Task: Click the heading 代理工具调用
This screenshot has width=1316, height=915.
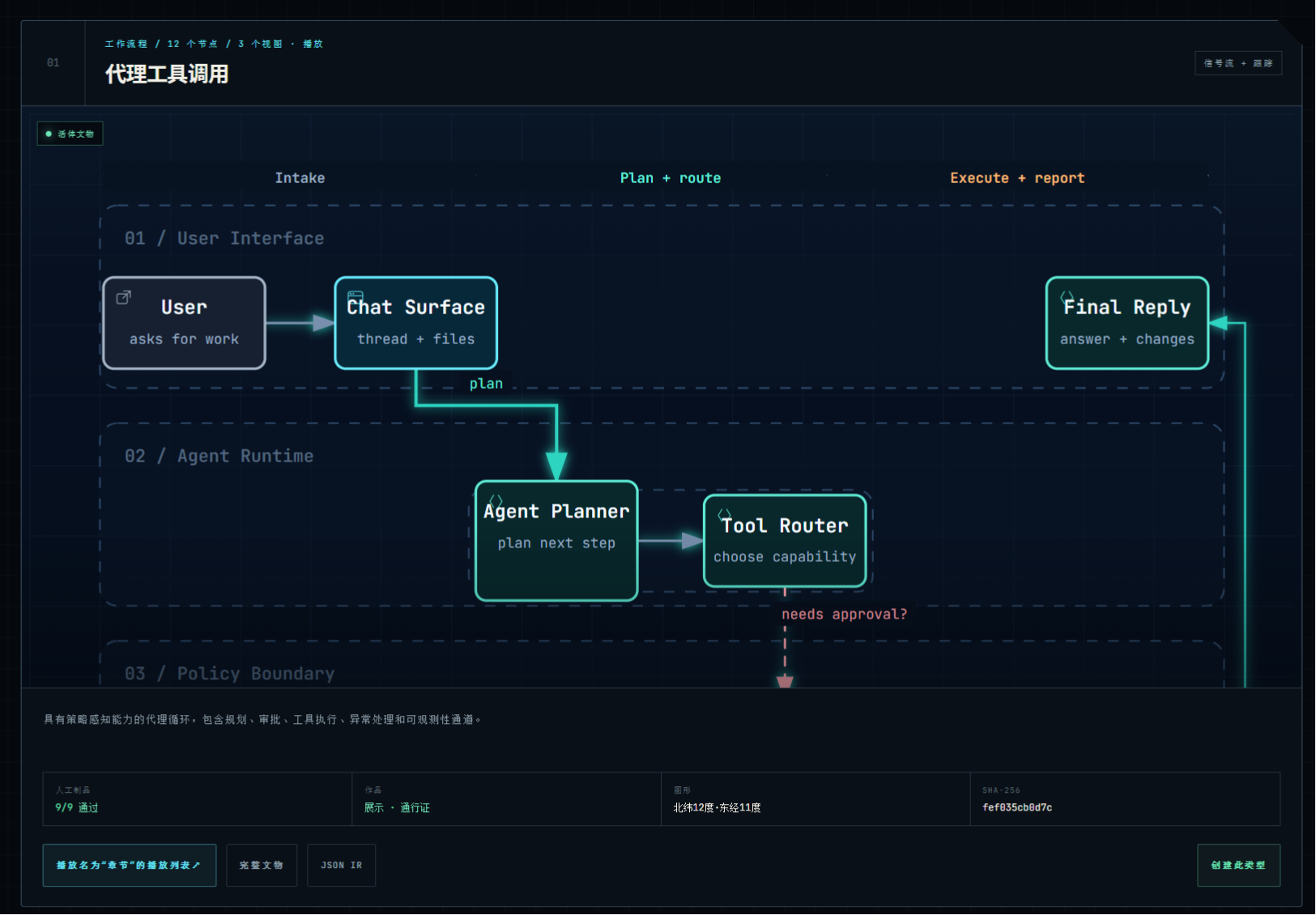Action: 167,74
